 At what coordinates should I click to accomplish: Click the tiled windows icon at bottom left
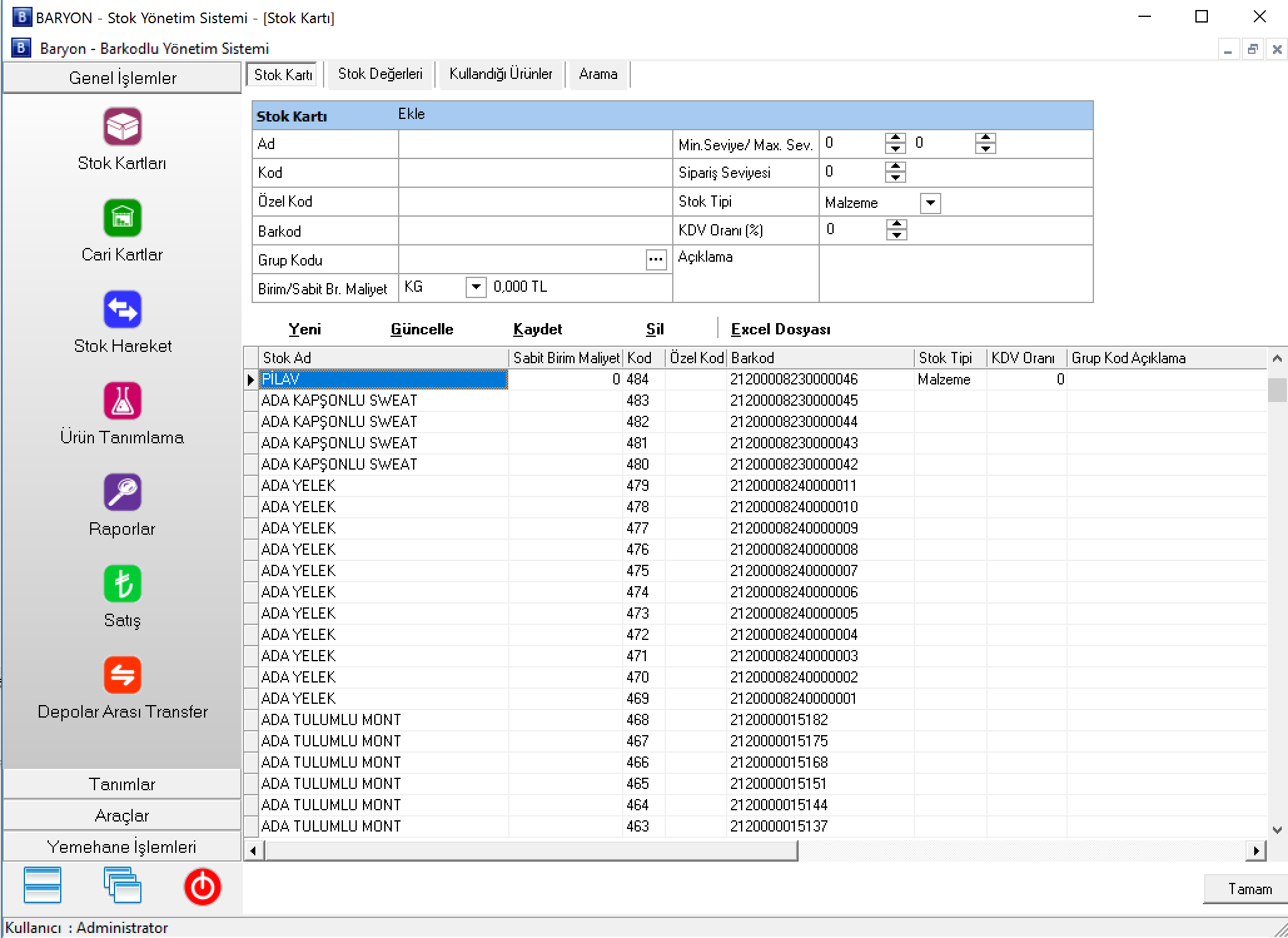pyautogui.click(x=43, y=885)
